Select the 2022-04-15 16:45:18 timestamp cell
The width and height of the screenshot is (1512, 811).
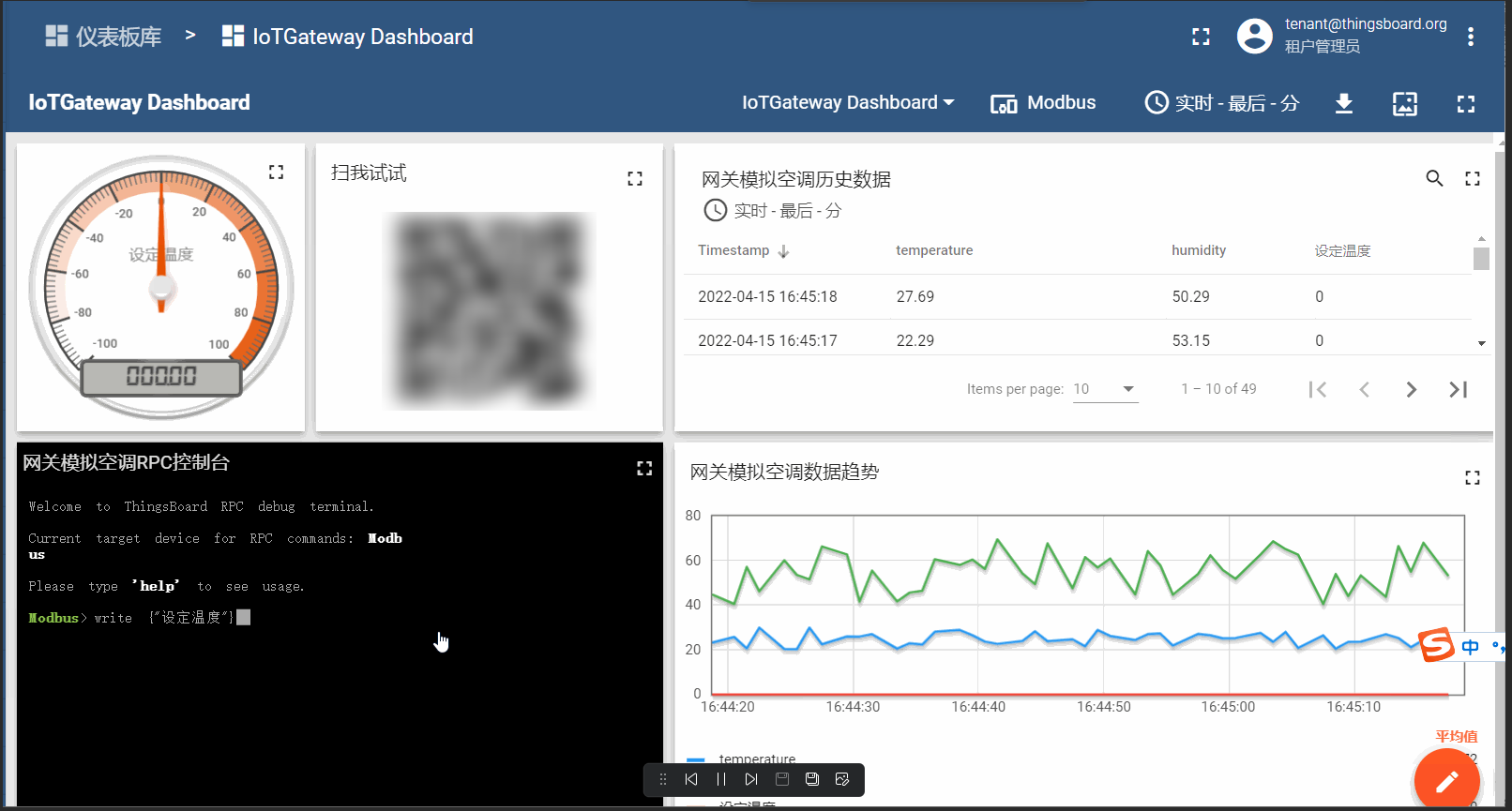point(767,296)
